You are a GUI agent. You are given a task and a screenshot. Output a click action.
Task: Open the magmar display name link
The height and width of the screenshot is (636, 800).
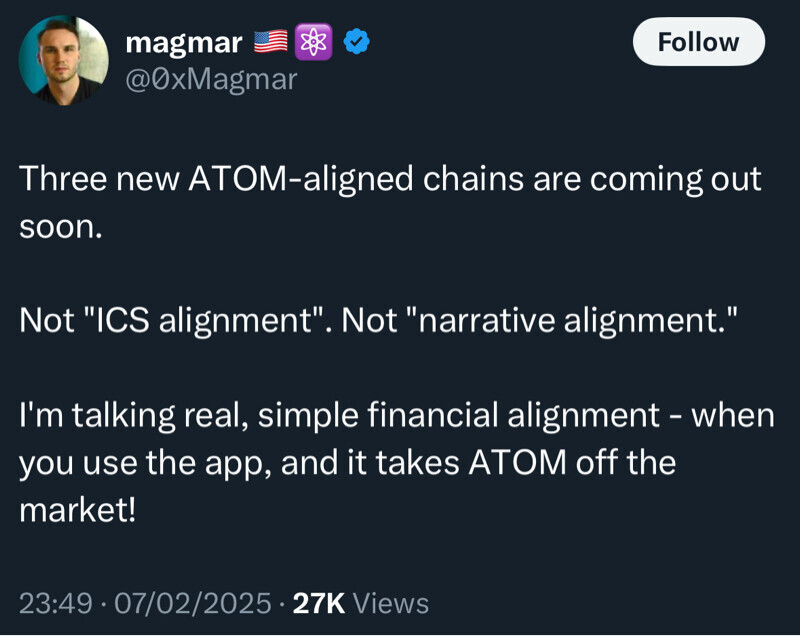point(183,42)
